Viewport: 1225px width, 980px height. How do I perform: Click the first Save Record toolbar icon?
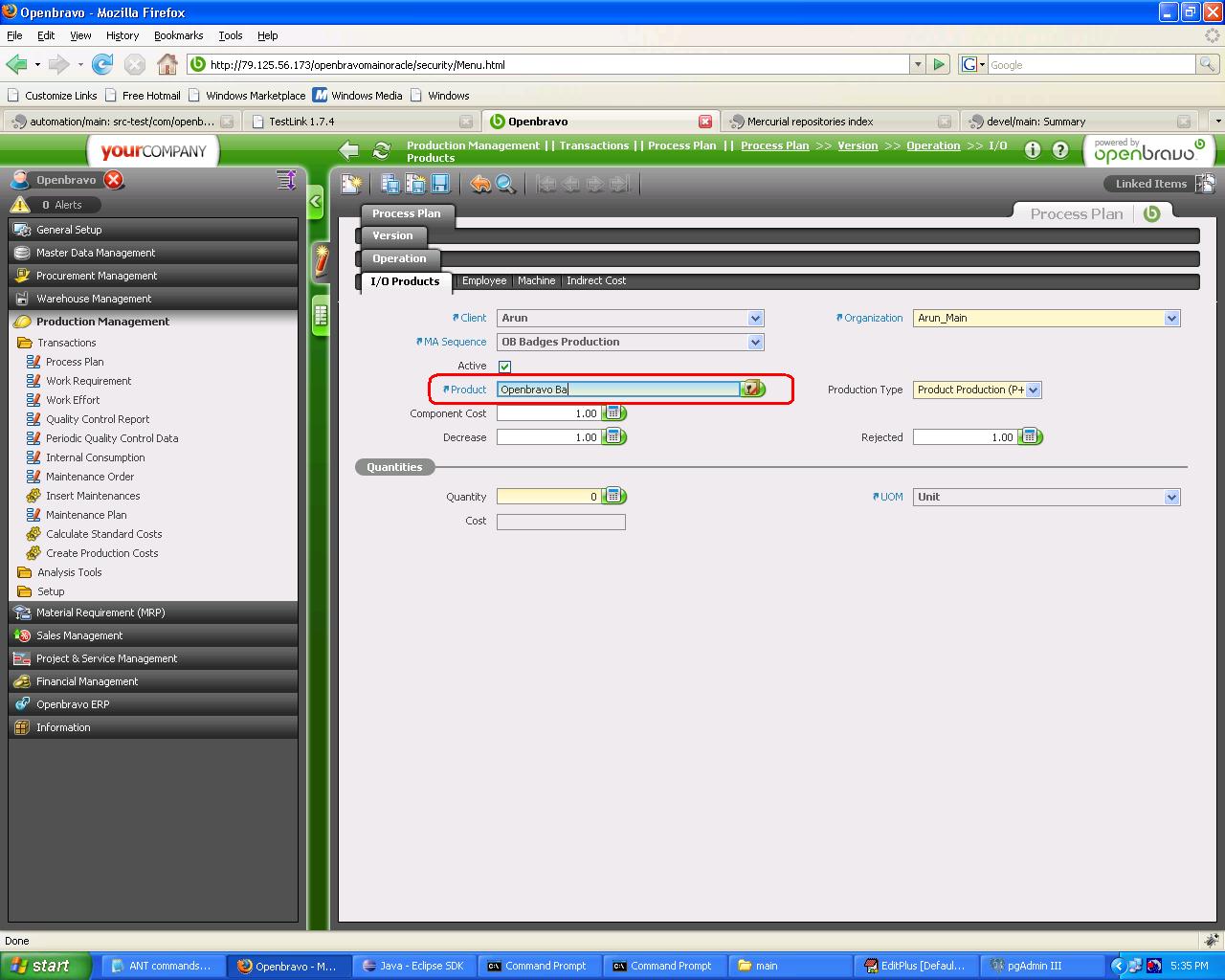coord(390,184)
